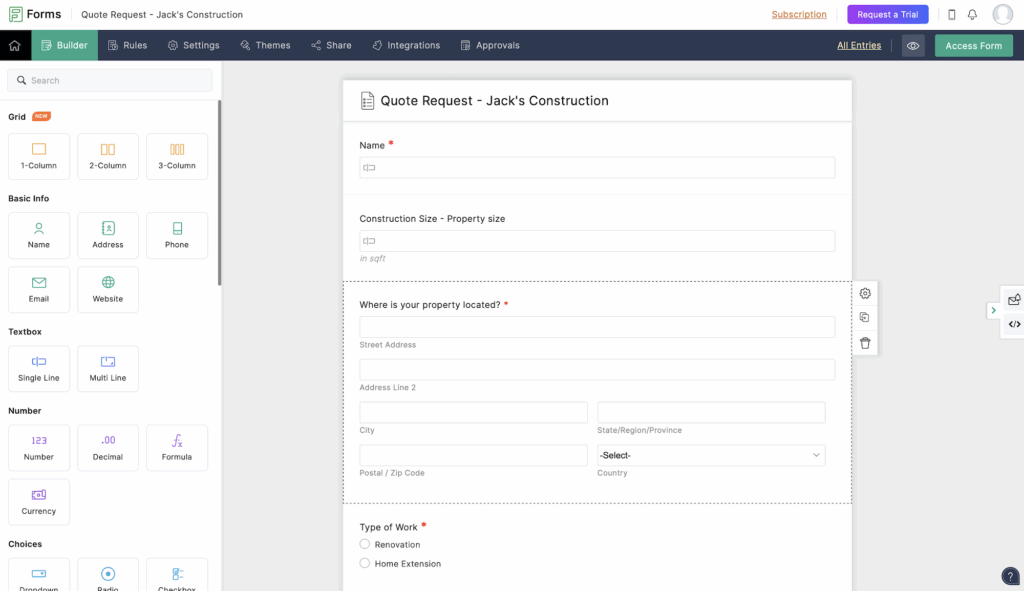Click the Postal / Zip Code input field
Image resolution: width=1024 pixels, height=591 pixels.
point(473,455)
